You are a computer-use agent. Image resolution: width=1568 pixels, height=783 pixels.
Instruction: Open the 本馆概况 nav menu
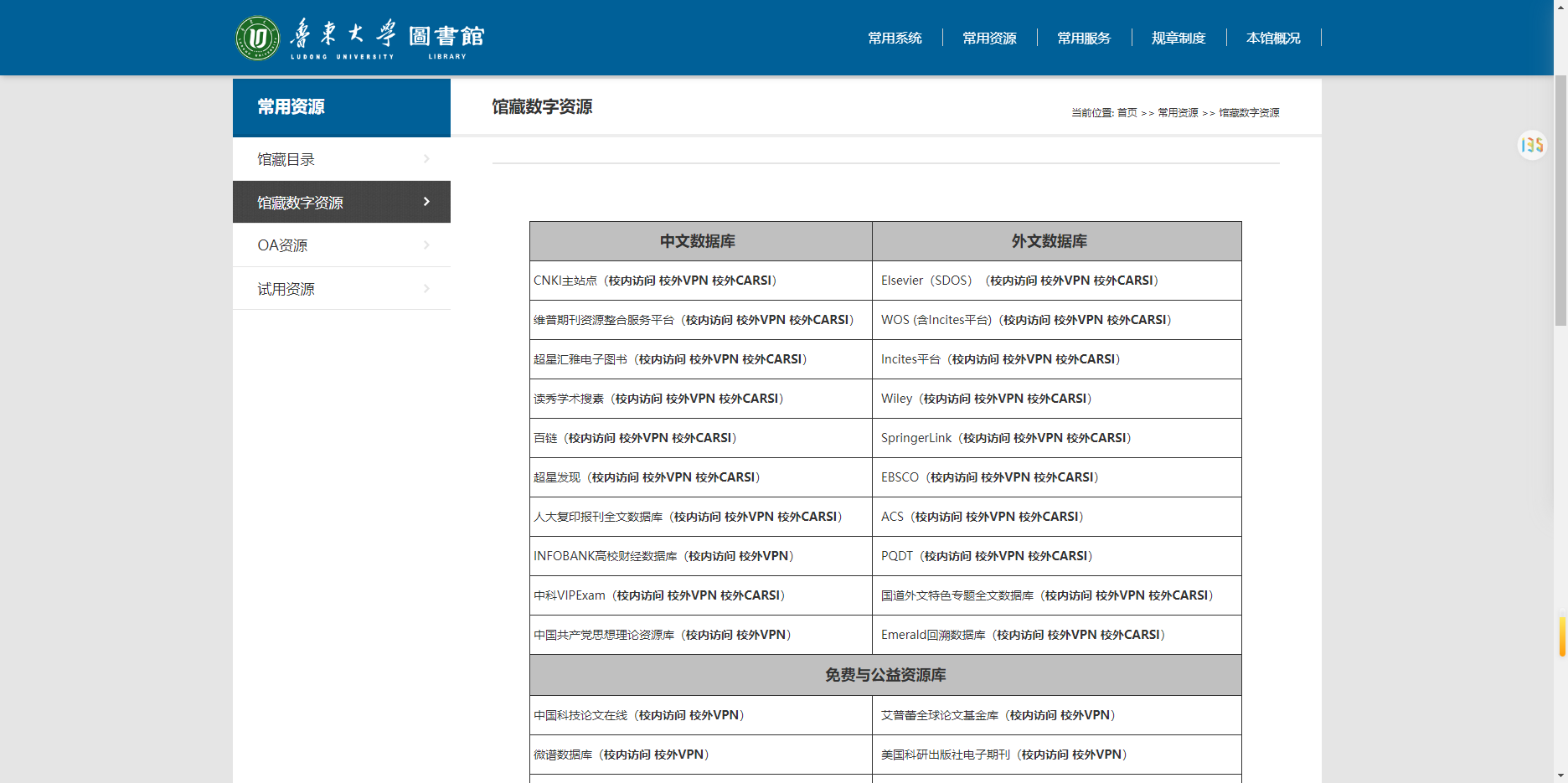[x=1273, y=38]
